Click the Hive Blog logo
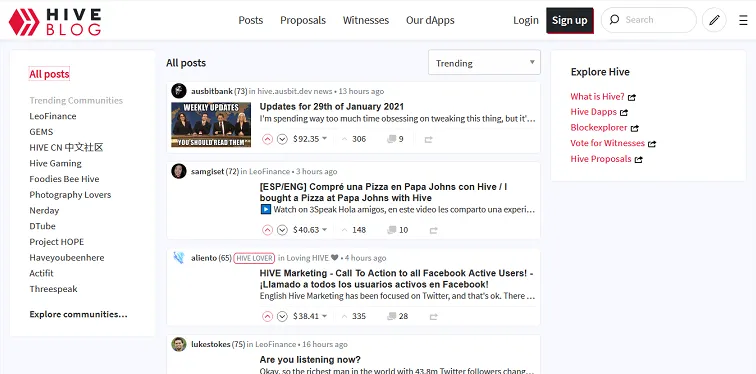756x374 pixels. pos(55,22)
